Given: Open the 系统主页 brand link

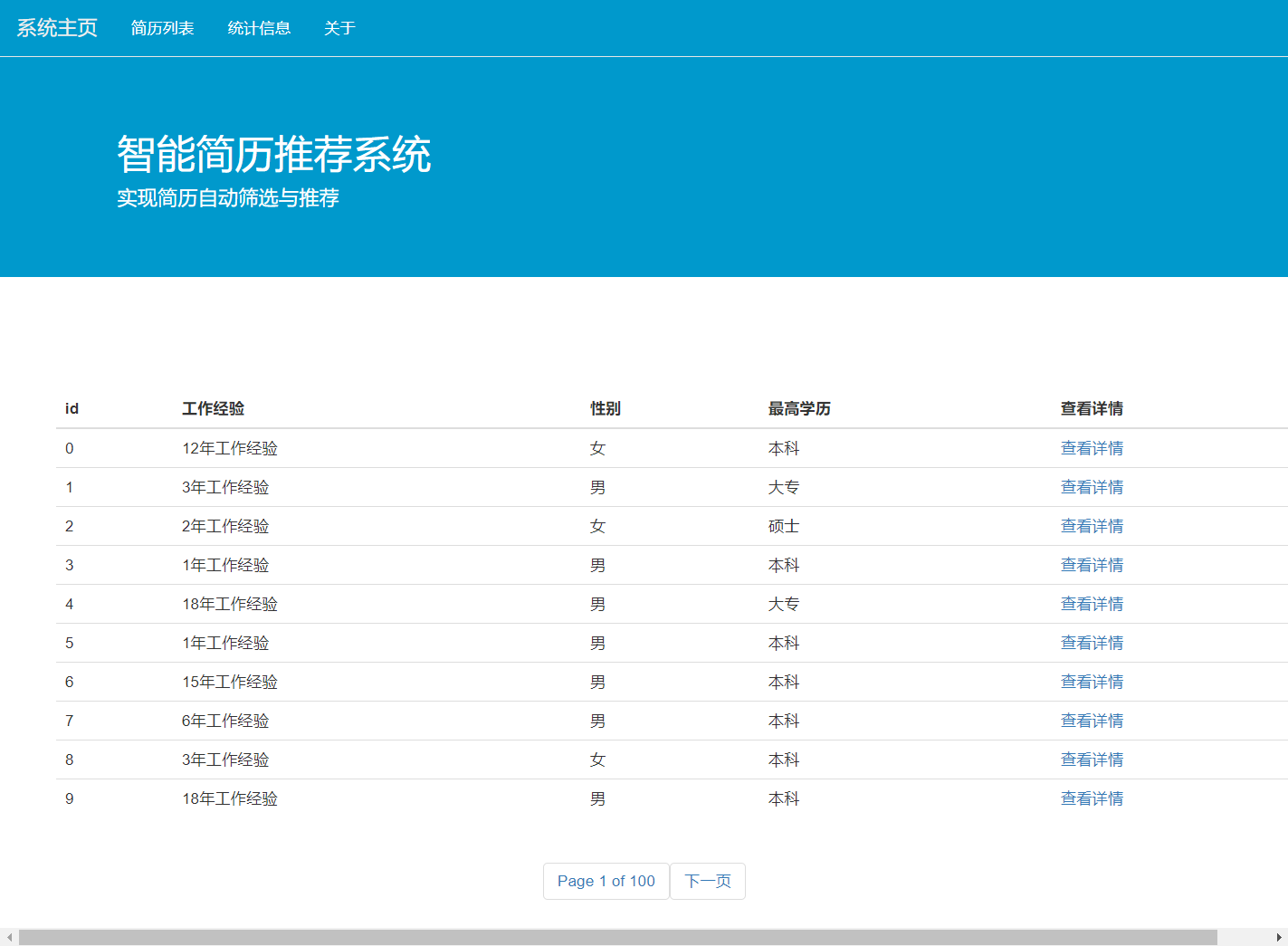Looking at the screenshot, I should (57, 28).
